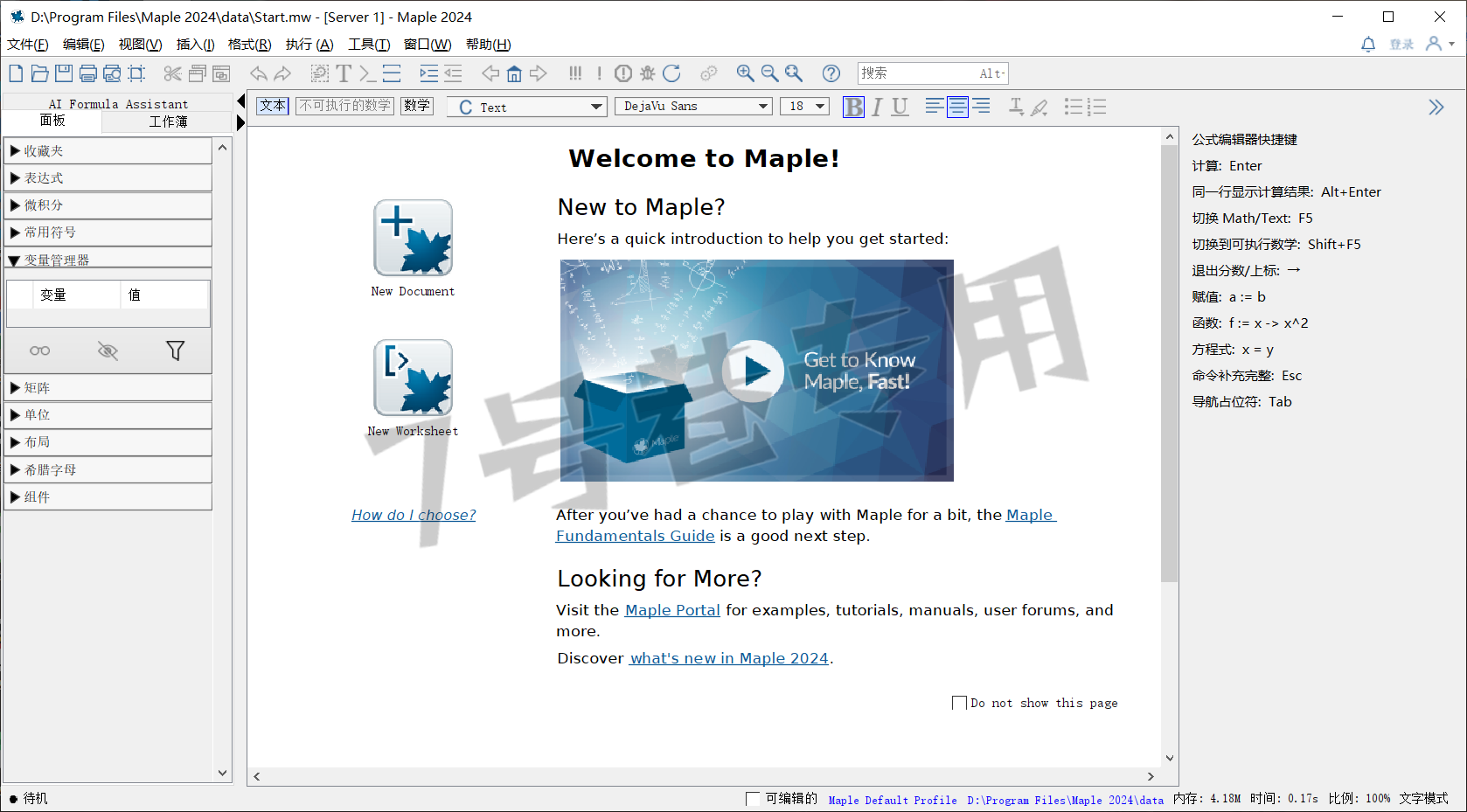This screenshot has height=812, width=1467.
Task: Click the New Worksheet icon
Action: click(413, 378)
